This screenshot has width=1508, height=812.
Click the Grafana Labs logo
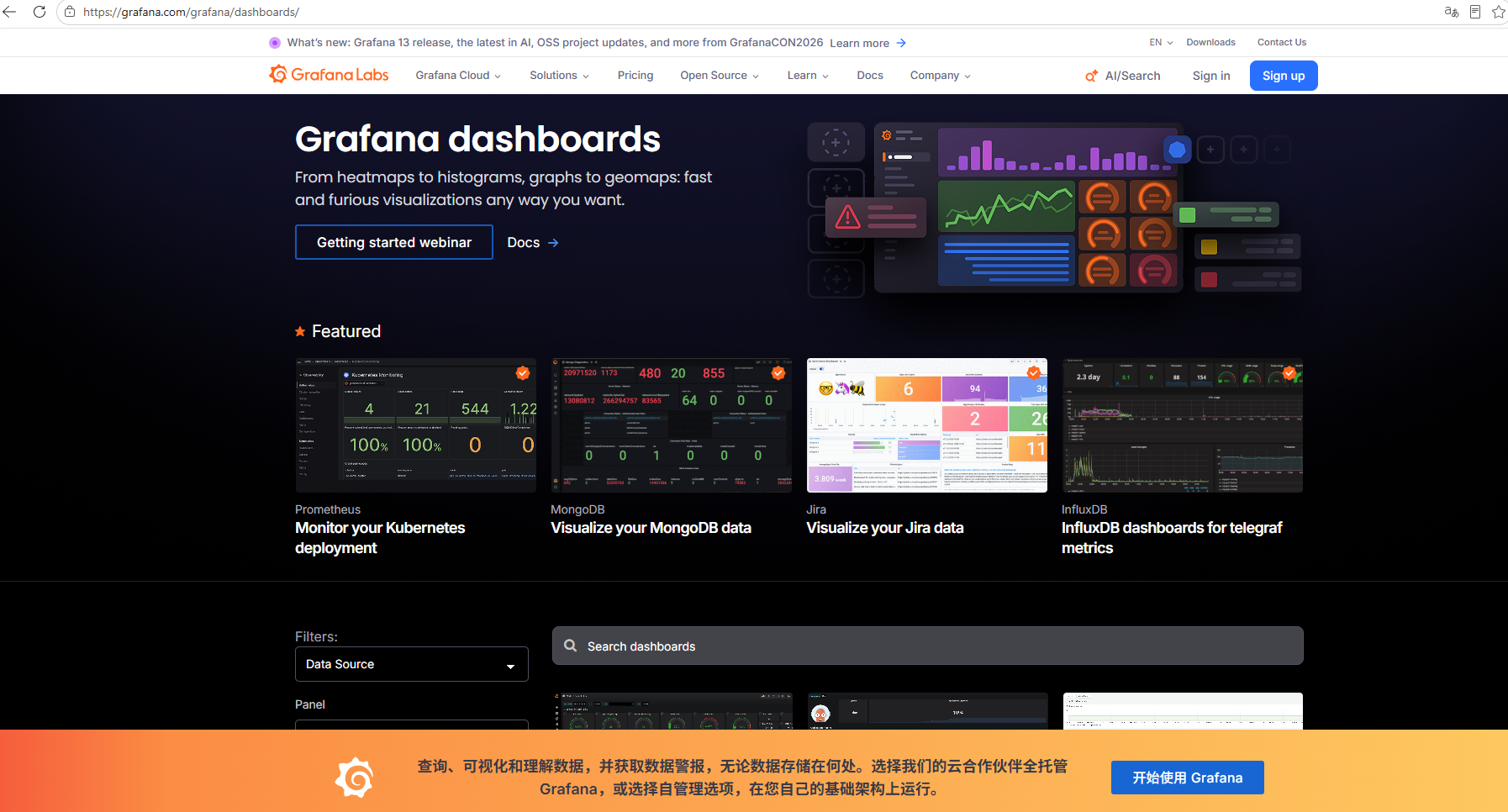[329, 75]
